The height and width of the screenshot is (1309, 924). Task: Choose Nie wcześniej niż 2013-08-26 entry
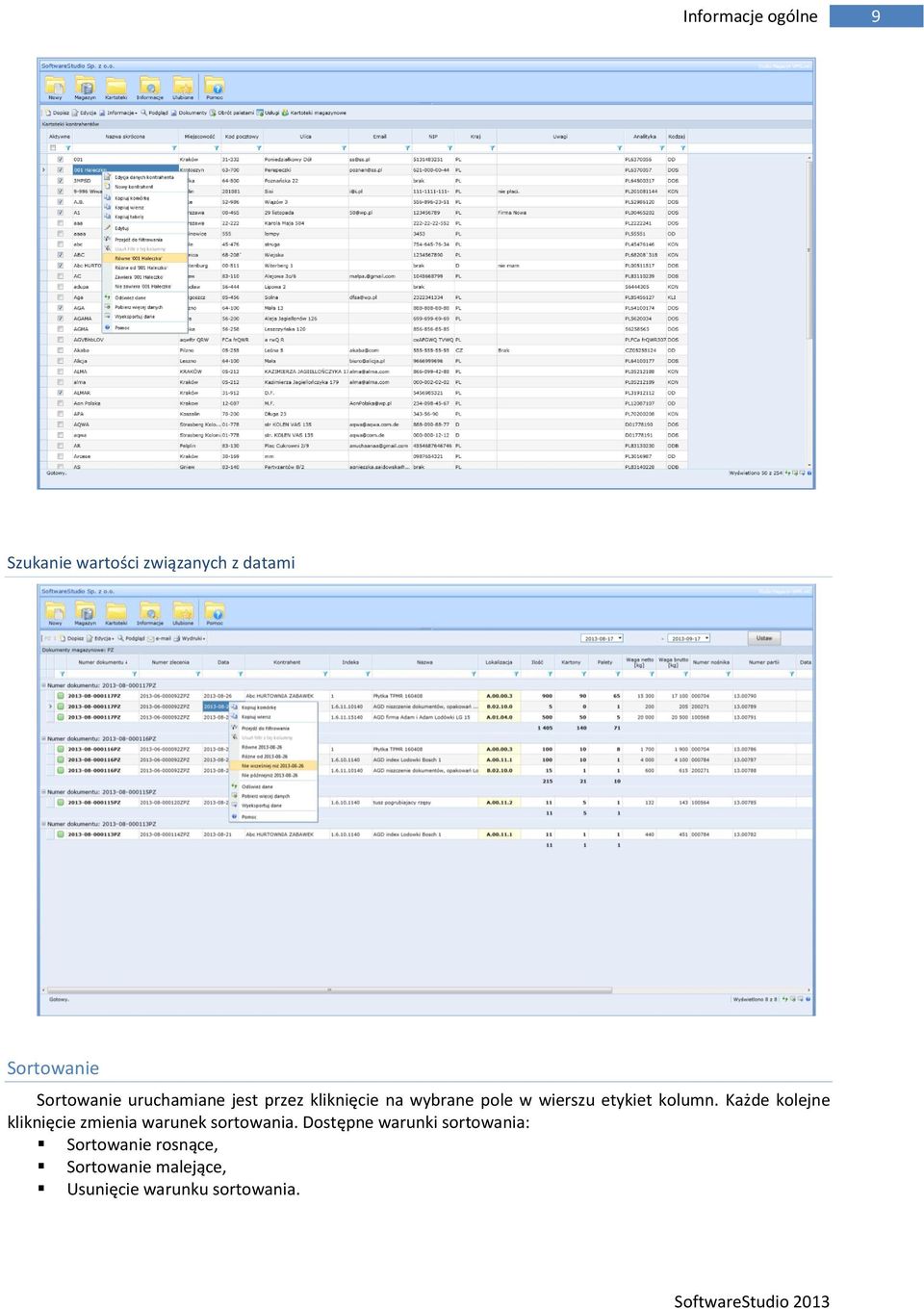273,766
